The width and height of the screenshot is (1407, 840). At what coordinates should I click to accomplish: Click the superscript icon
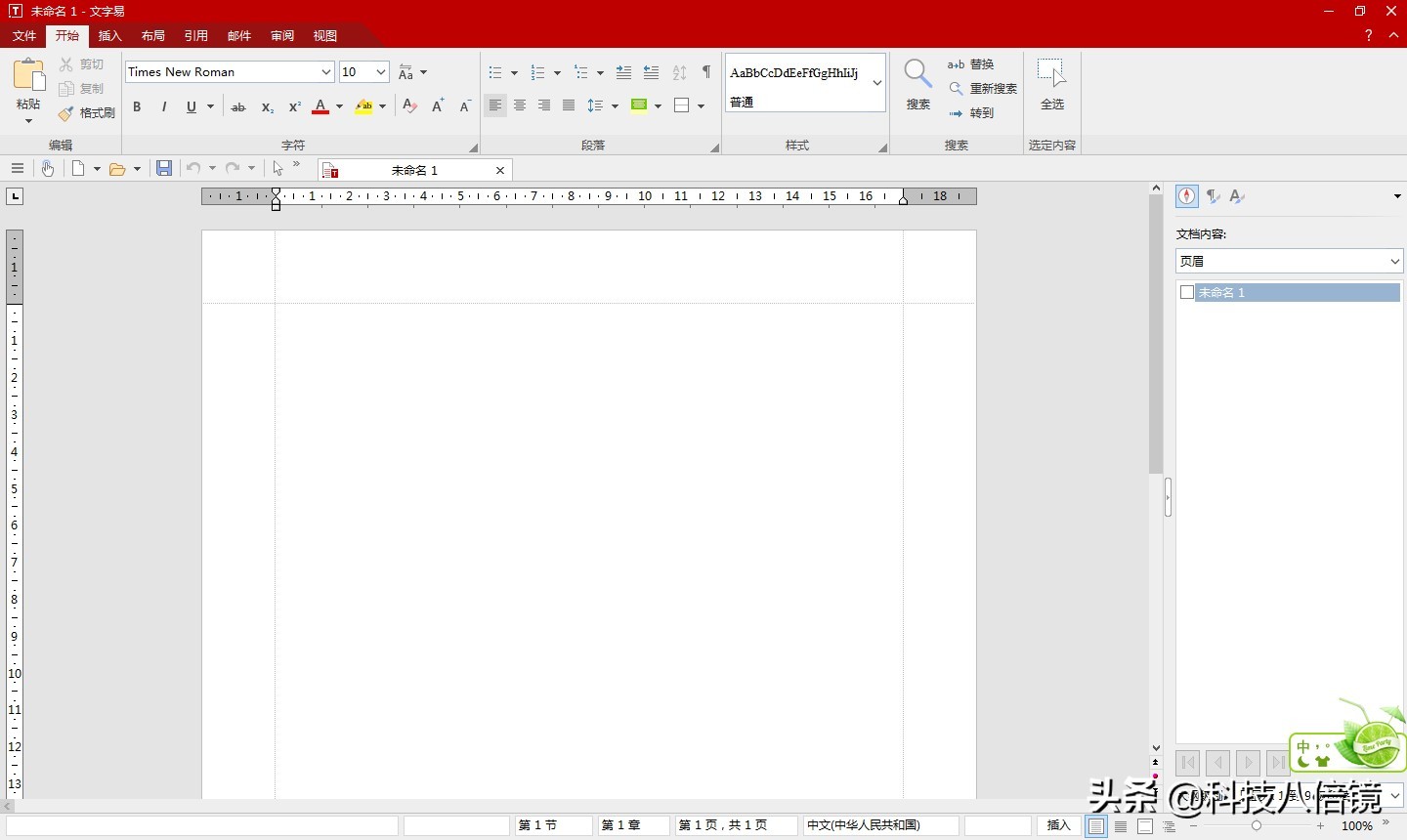coord(294,106)
